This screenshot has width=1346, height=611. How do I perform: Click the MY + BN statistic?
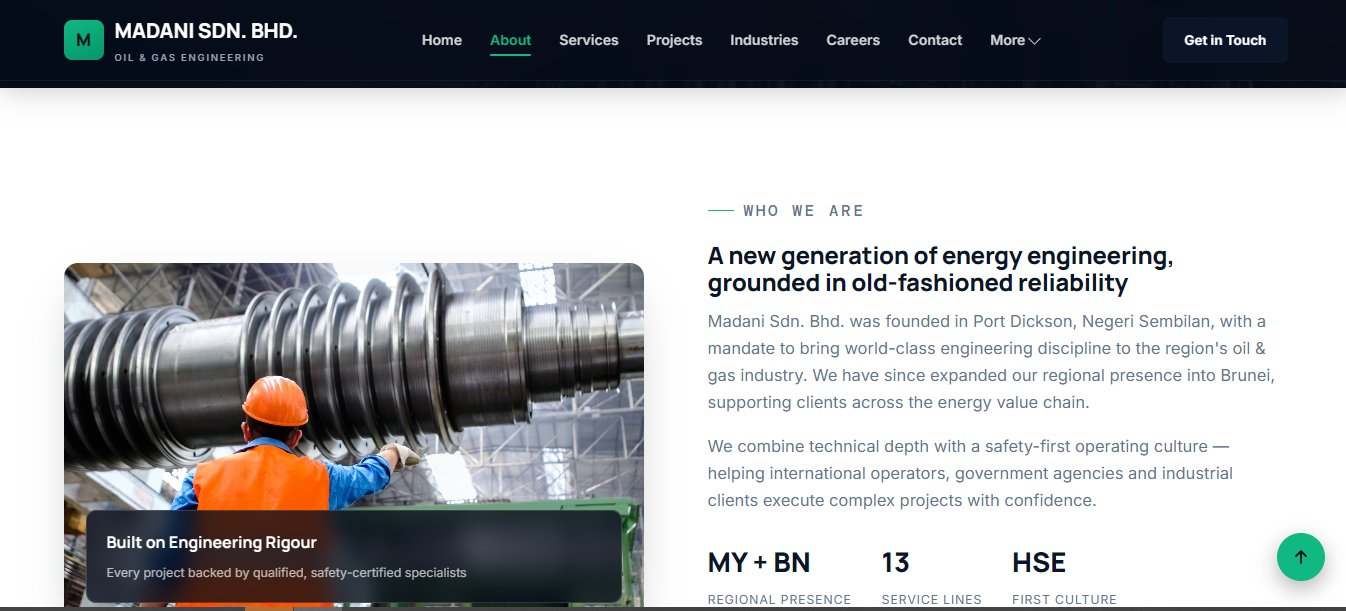(759, 563)
